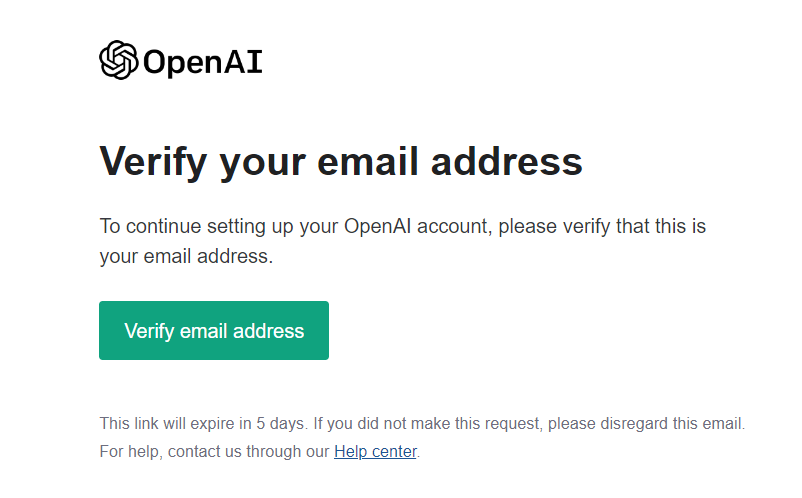This screenshot has width=802, height=498.
Task: Open the Help center link
Action: pos(375,451)
